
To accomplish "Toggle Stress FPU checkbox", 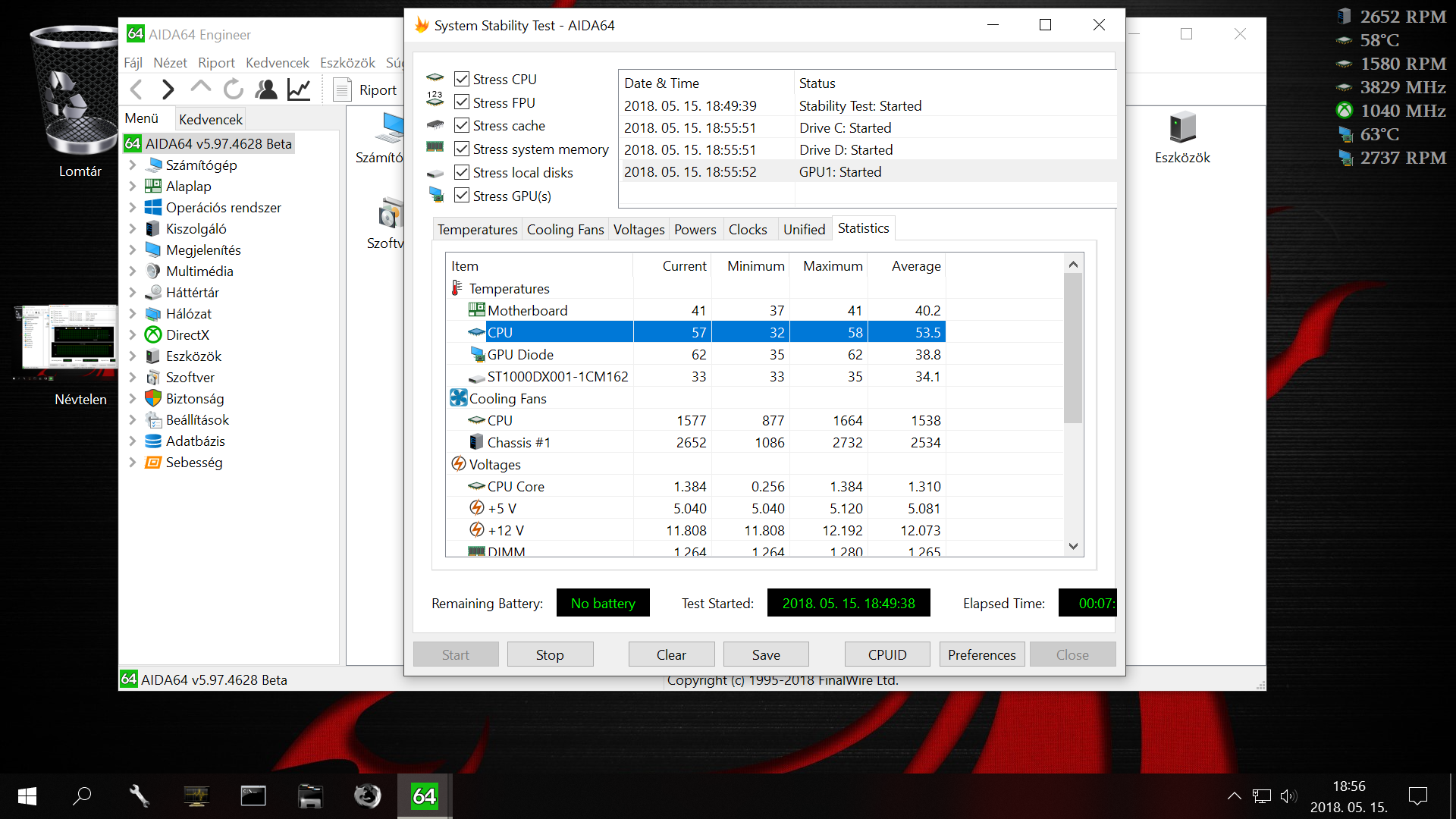I will coord(462,102).
